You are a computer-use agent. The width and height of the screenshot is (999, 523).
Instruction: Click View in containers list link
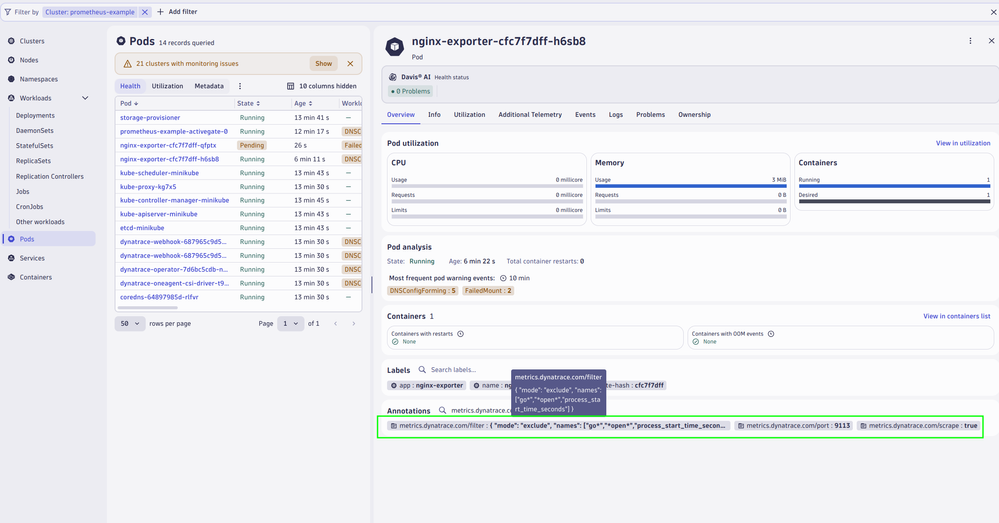(x=956, y=316)
